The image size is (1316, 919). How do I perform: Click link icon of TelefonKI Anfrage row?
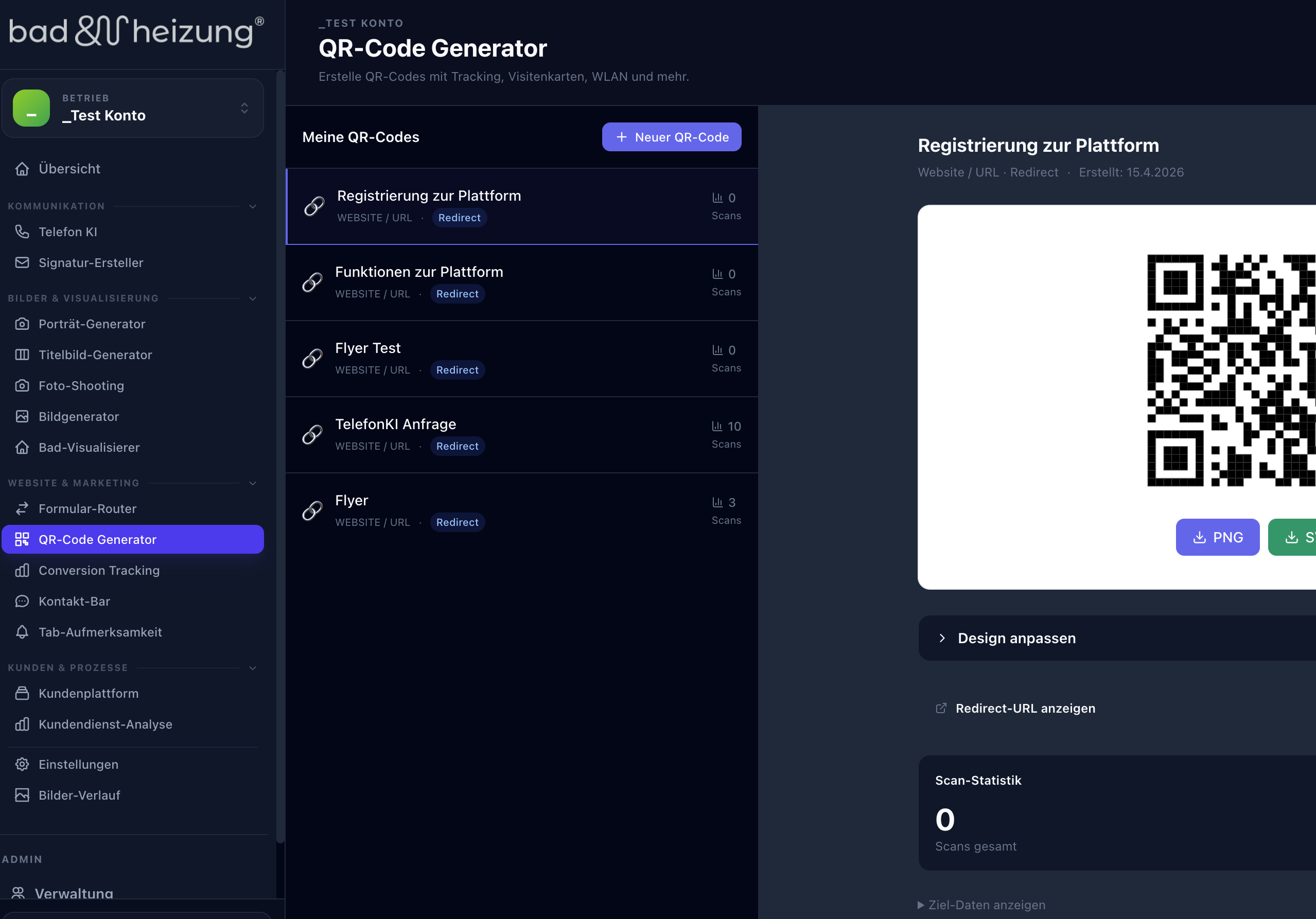pos(312,435)
